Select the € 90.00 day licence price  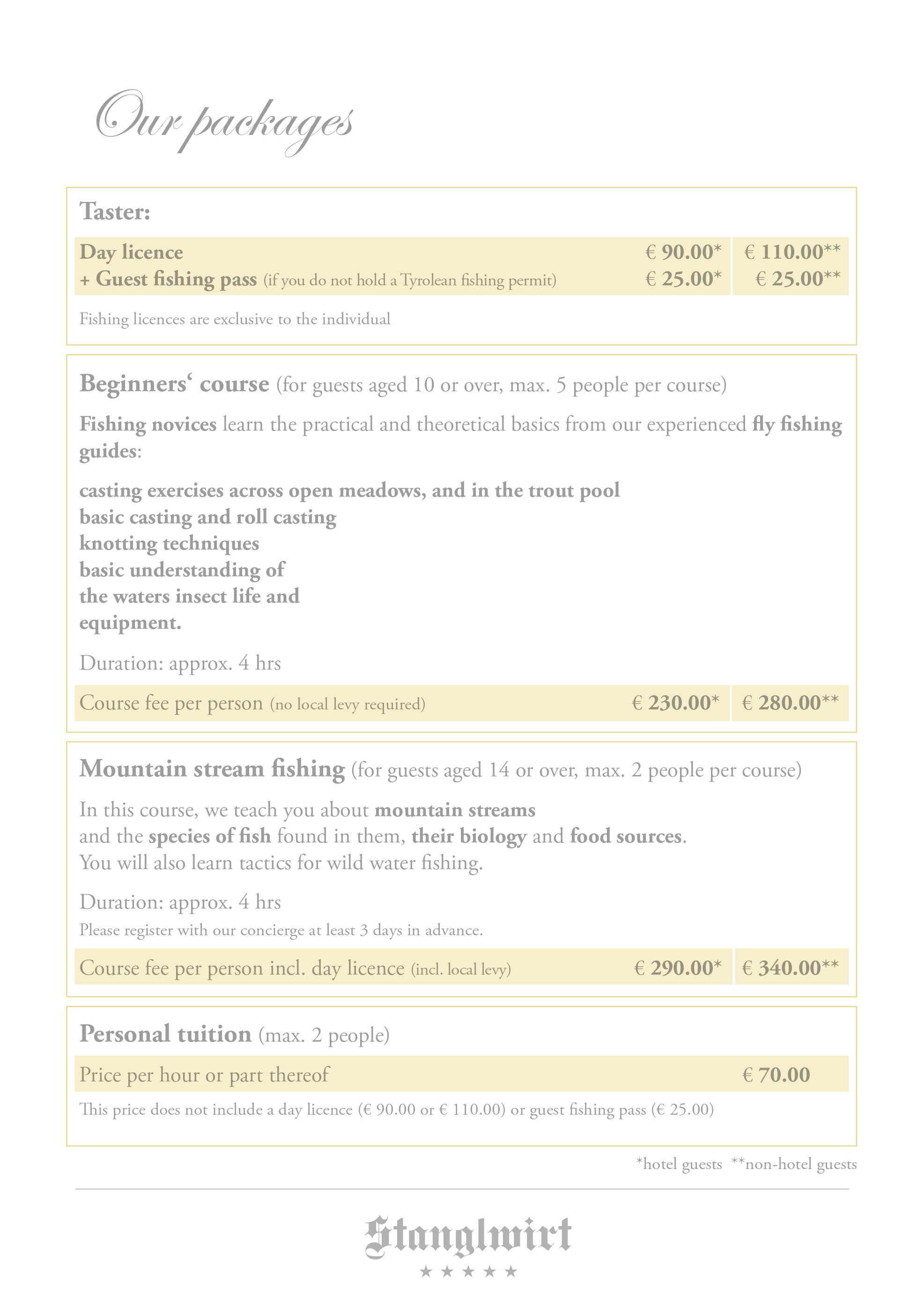click(x=684, y=252)
